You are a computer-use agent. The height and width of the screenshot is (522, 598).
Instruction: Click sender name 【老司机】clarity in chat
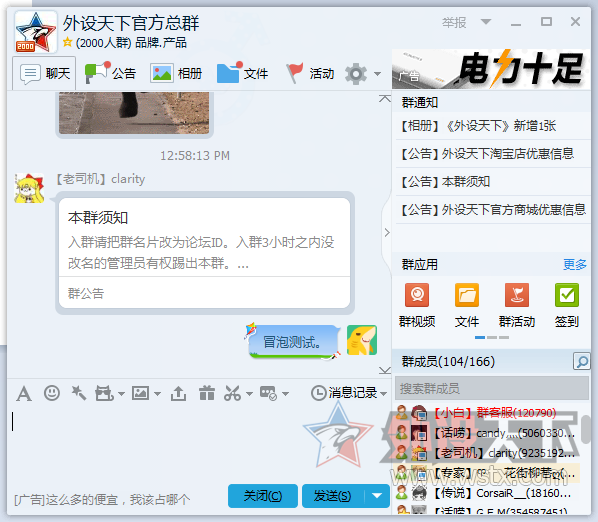pos(101,178)
